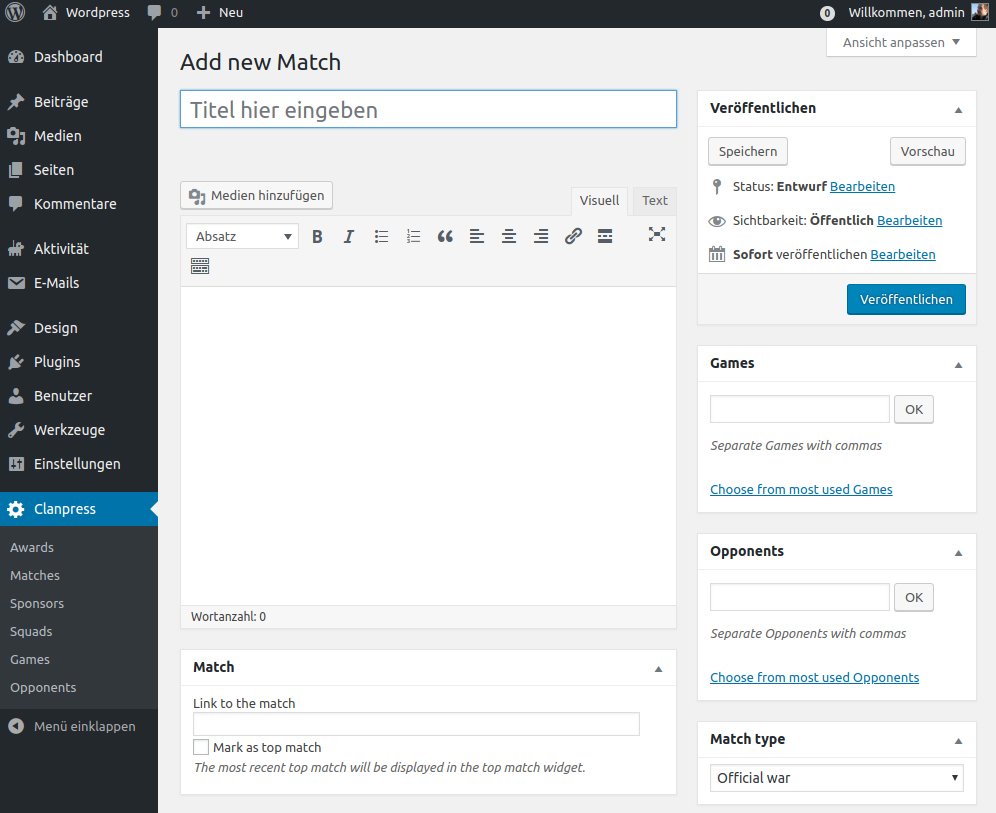Image resolution: width=996 pixels, height=813 pixels.
Task: Insert a blockquote using the quote icon
Action: coord(445,237)
